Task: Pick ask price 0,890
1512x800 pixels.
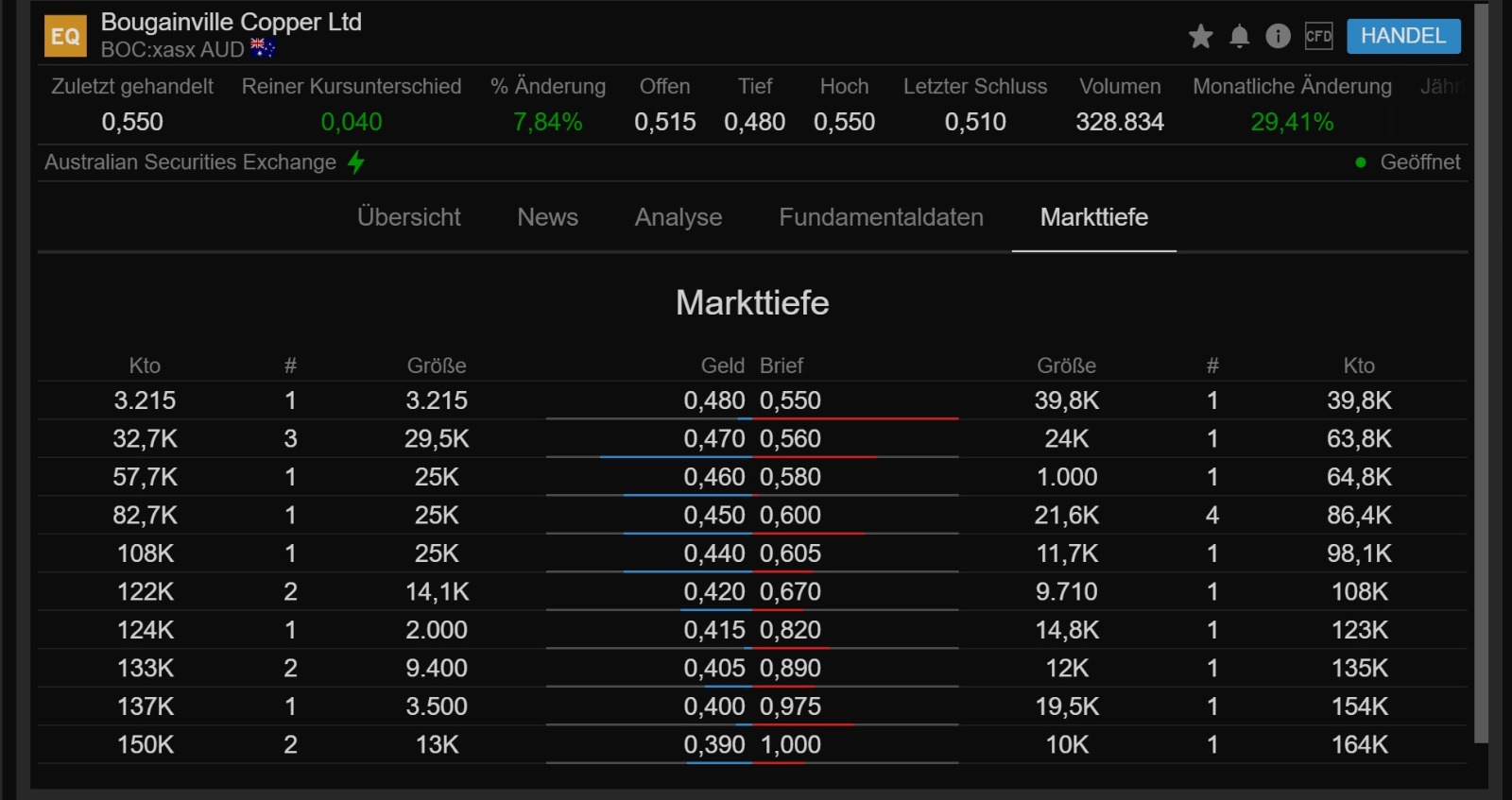Action: coord(791,669)
